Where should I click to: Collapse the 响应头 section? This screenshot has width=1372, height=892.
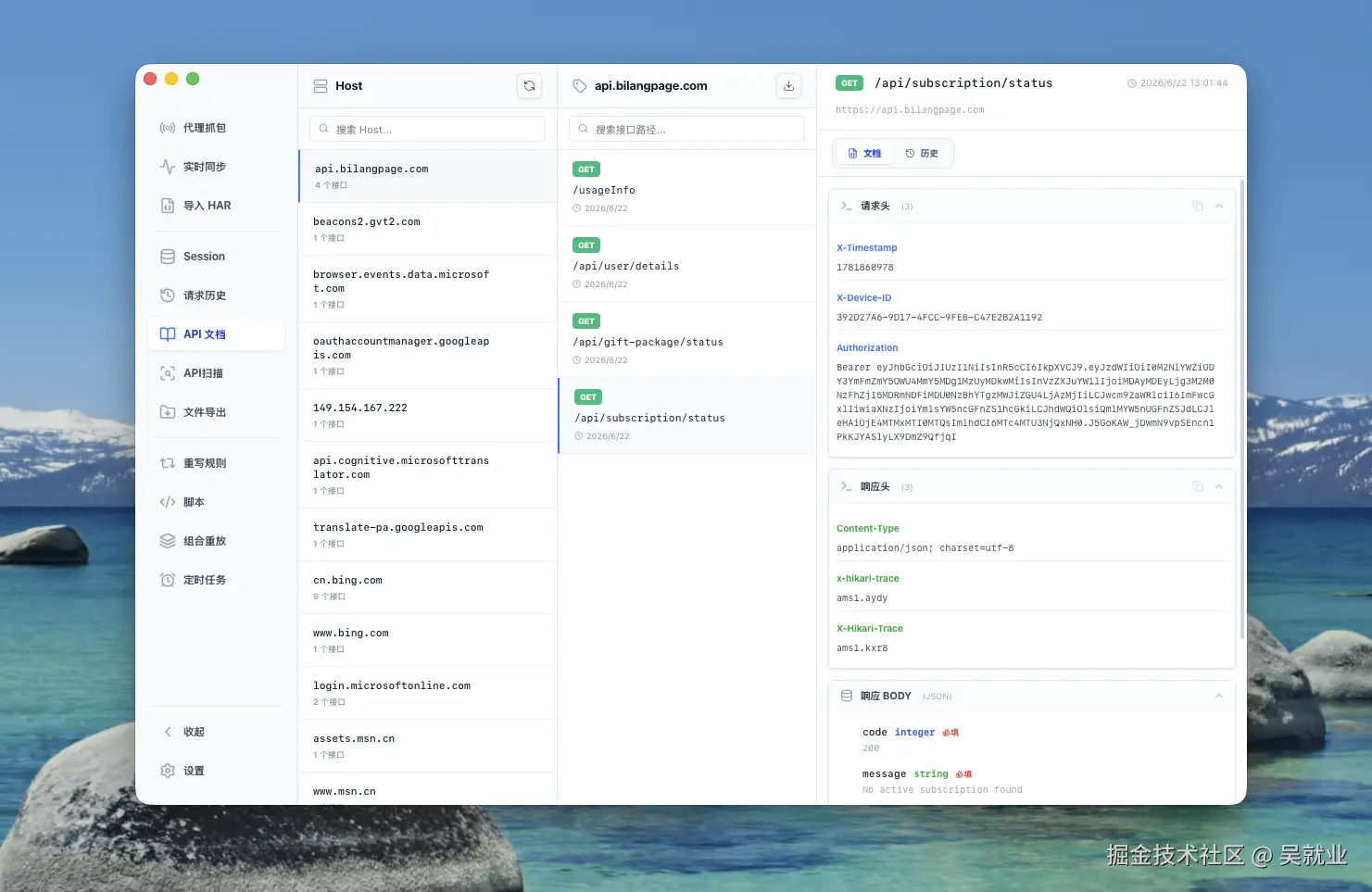click(1219, 486)
